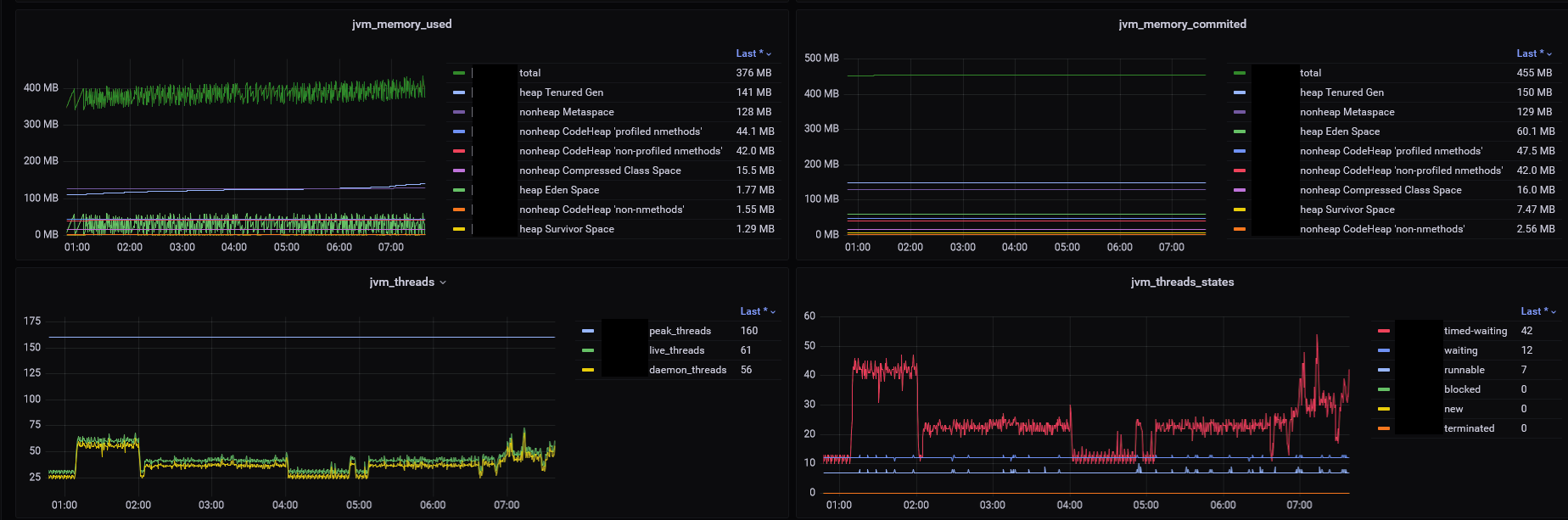The image size is (1568, 520).
Task: Click green swatch of blocked series
Action: pyautogui.click(x=1384, y=389)
